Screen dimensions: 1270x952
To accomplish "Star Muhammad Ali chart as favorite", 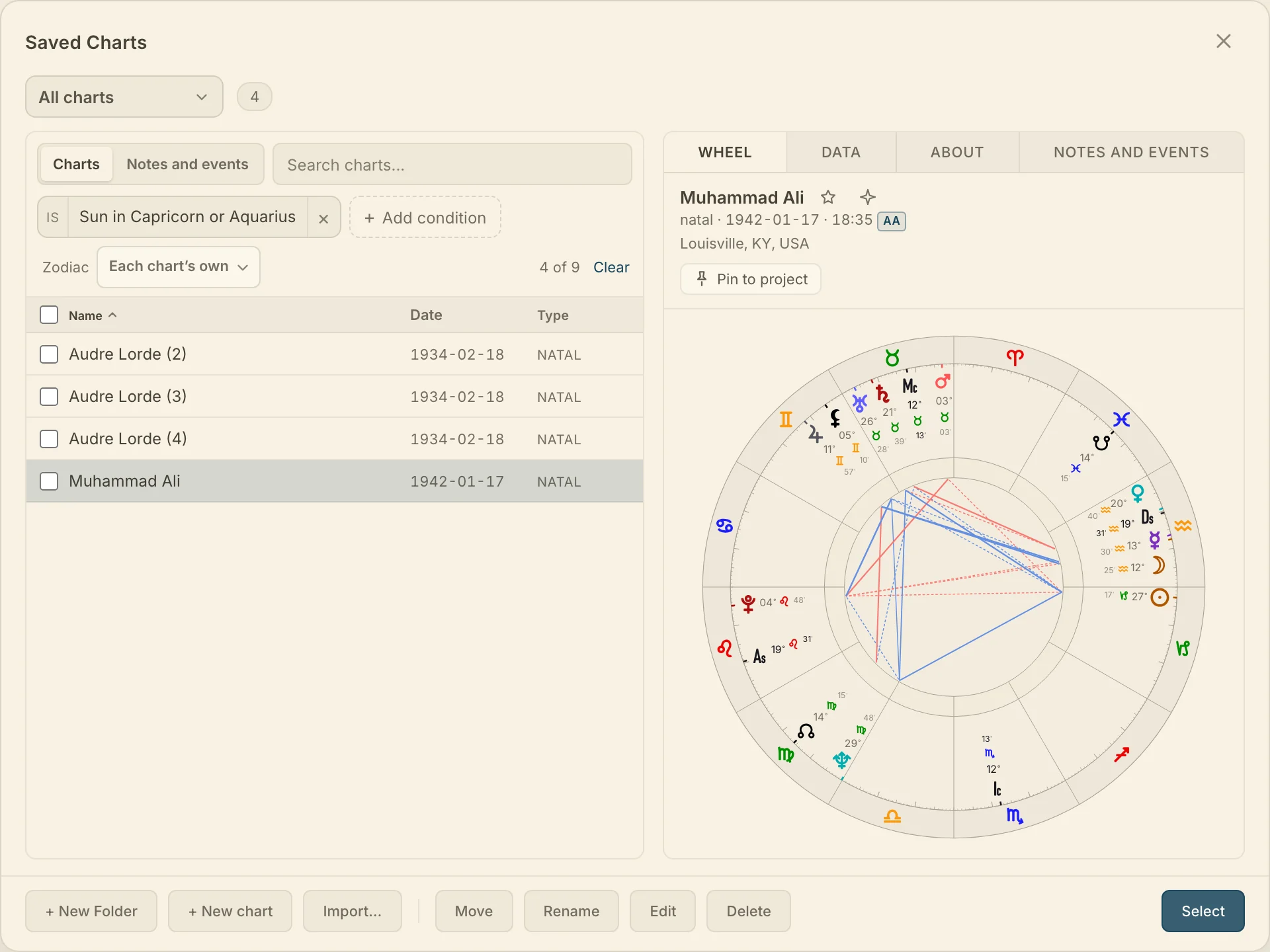I will pyautogui.click(x=828, y=197).
